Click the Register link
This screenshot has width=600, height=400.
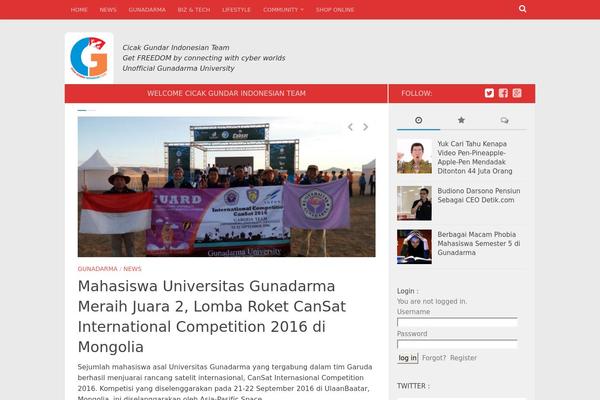point(463,358)
